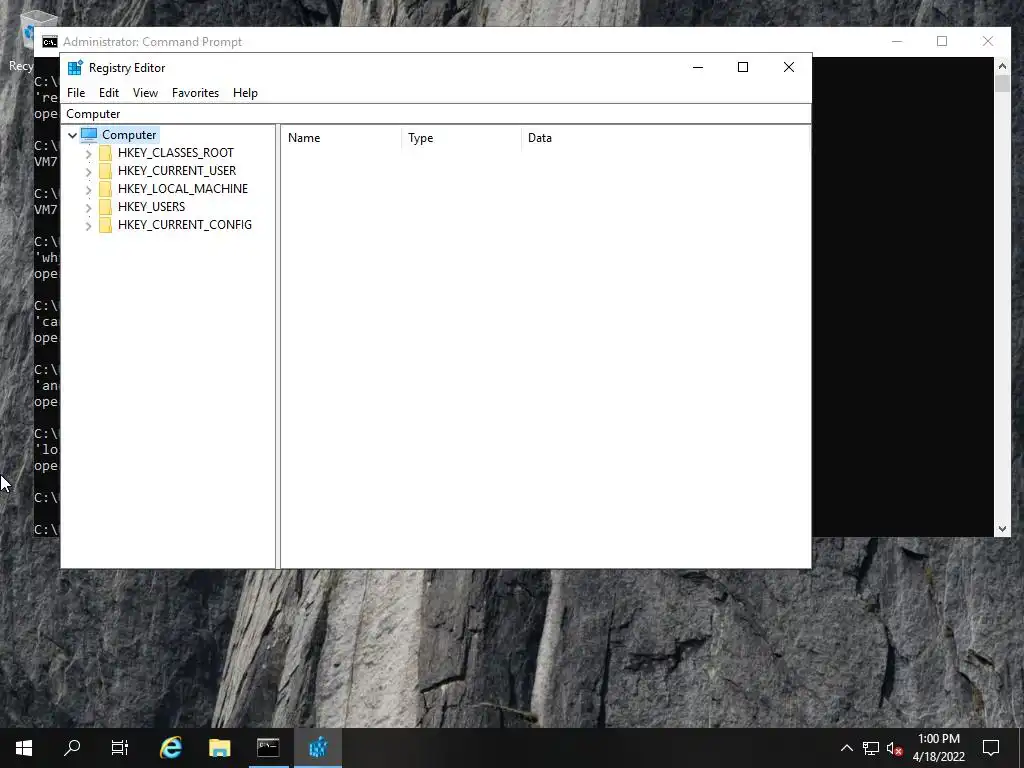Launch Internet Explorer from taskbar

coord(171,748)
